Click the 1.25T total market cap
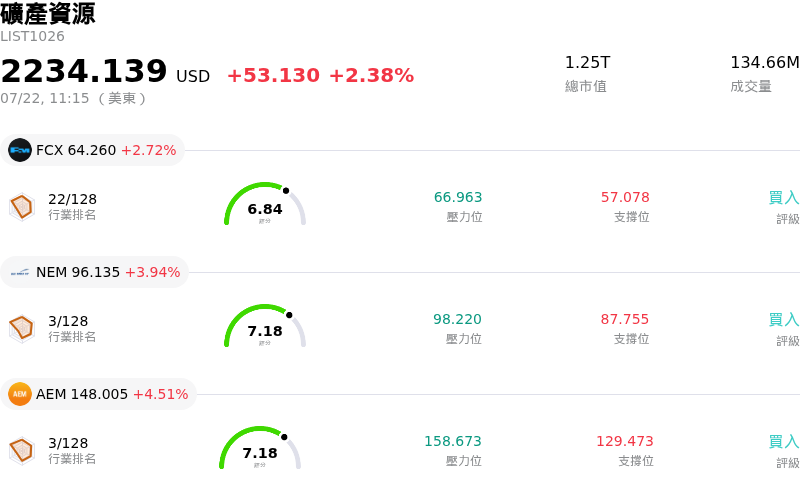 pos(587,62)
